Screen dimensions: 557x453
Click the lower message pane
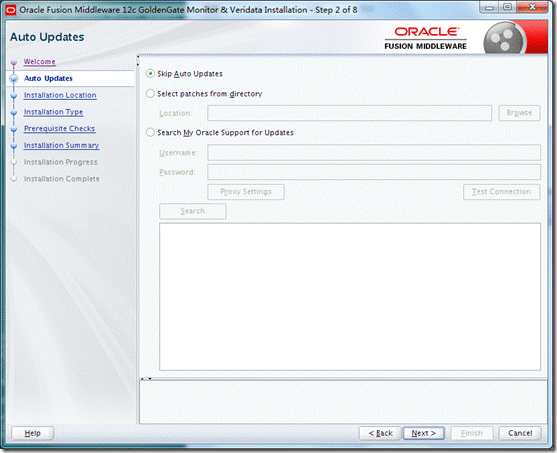(x=343, y=402)
